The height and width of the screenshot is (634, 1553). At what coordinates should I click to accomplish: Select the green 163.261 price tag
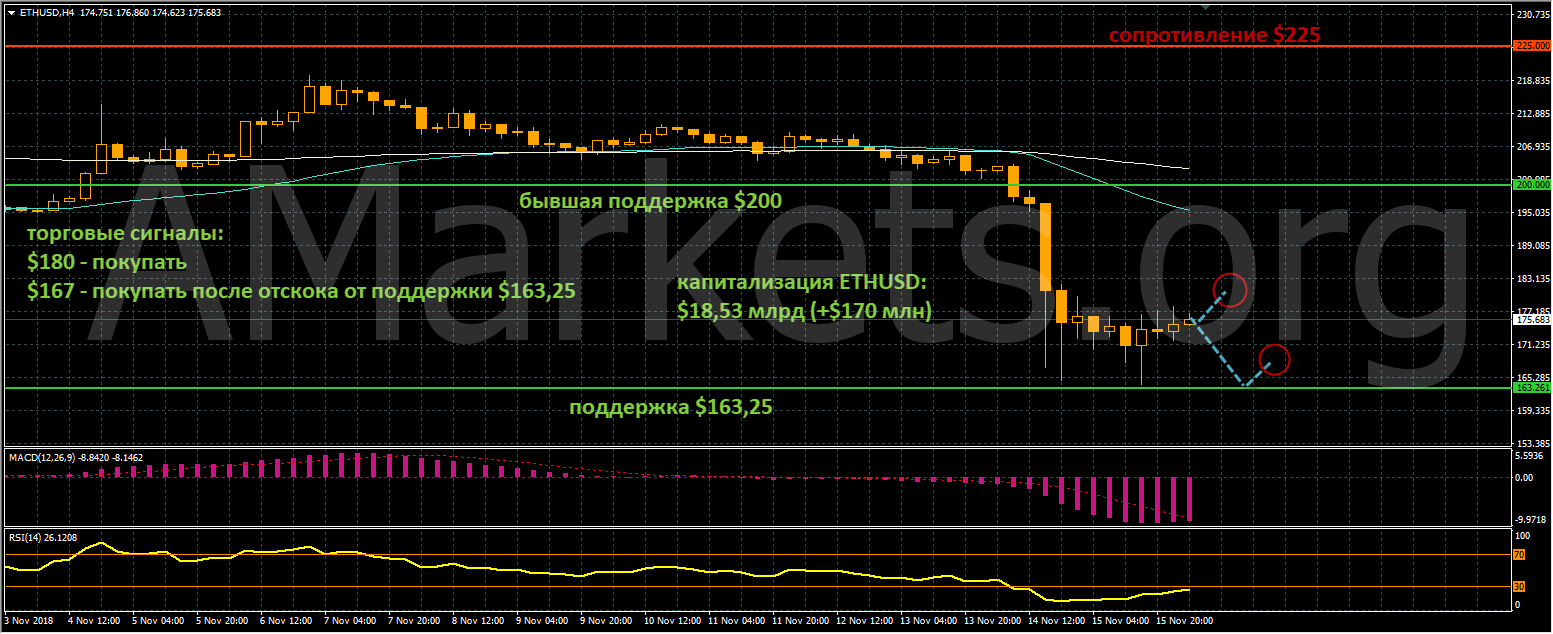tap(1532, 387)
